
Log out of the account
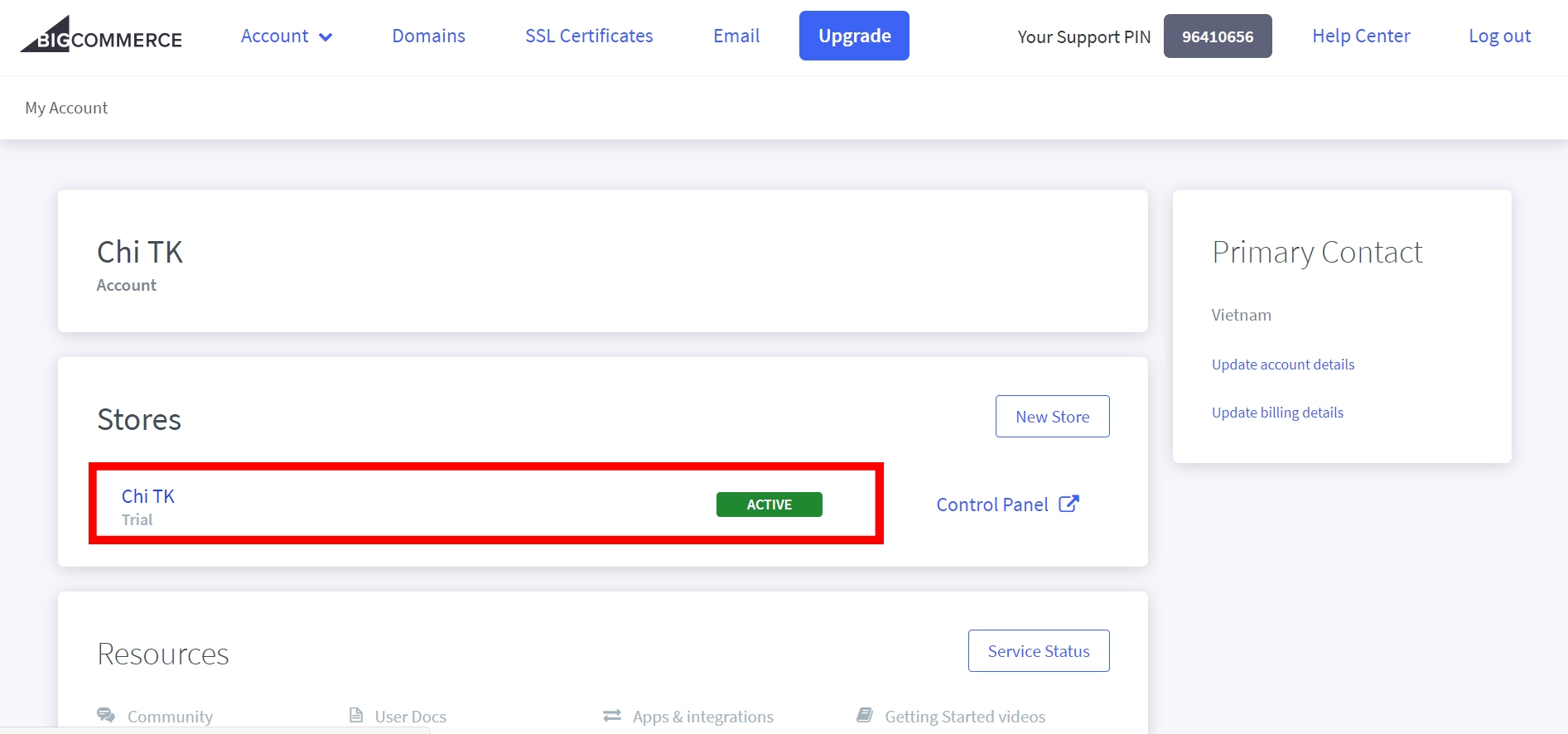[1499, 36]
